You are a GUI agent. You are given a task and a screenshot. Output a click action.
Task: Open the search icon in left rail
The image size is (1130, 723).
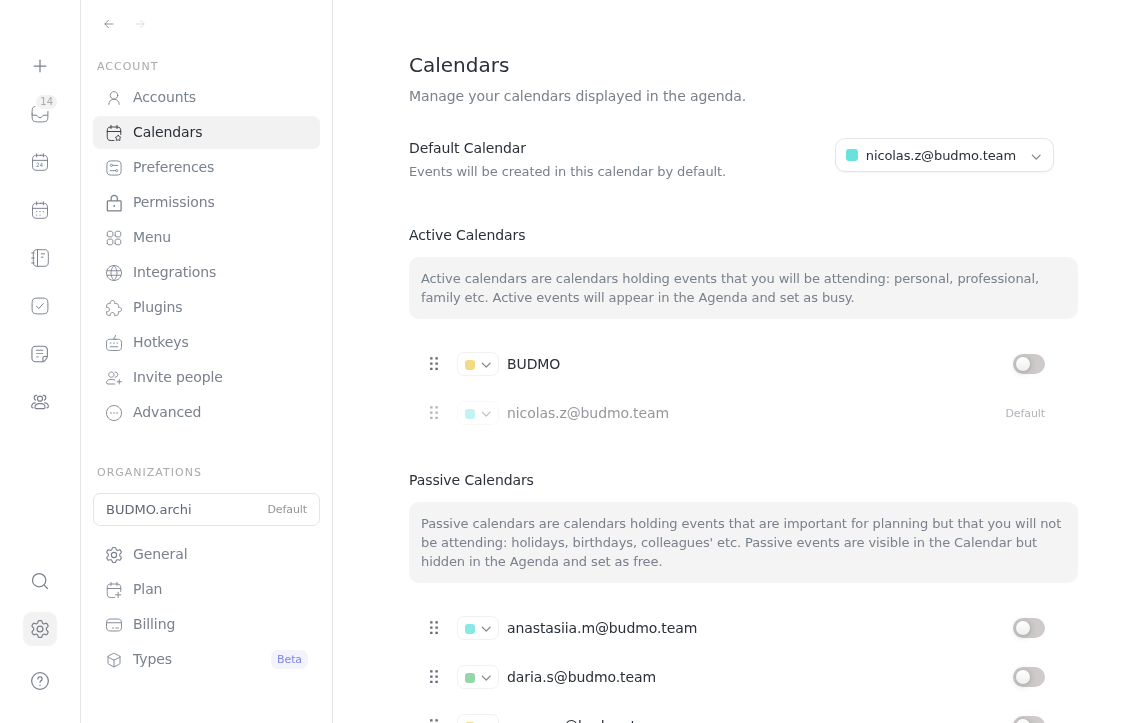point(40,581)
